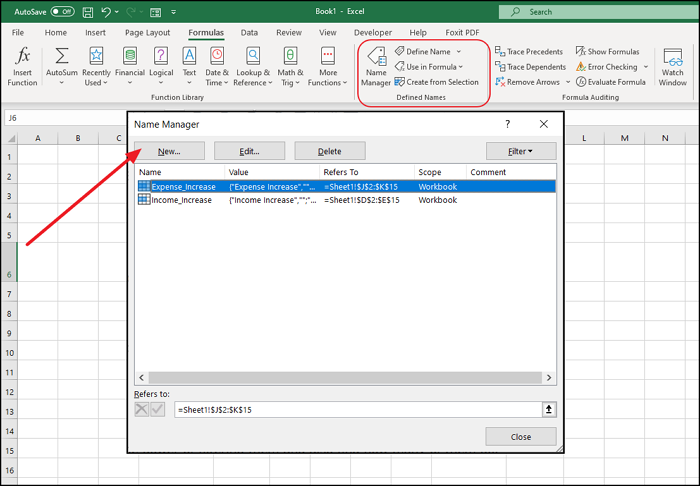
Task: Click the Save icon in title bar
Action: [x=88, y=12]
